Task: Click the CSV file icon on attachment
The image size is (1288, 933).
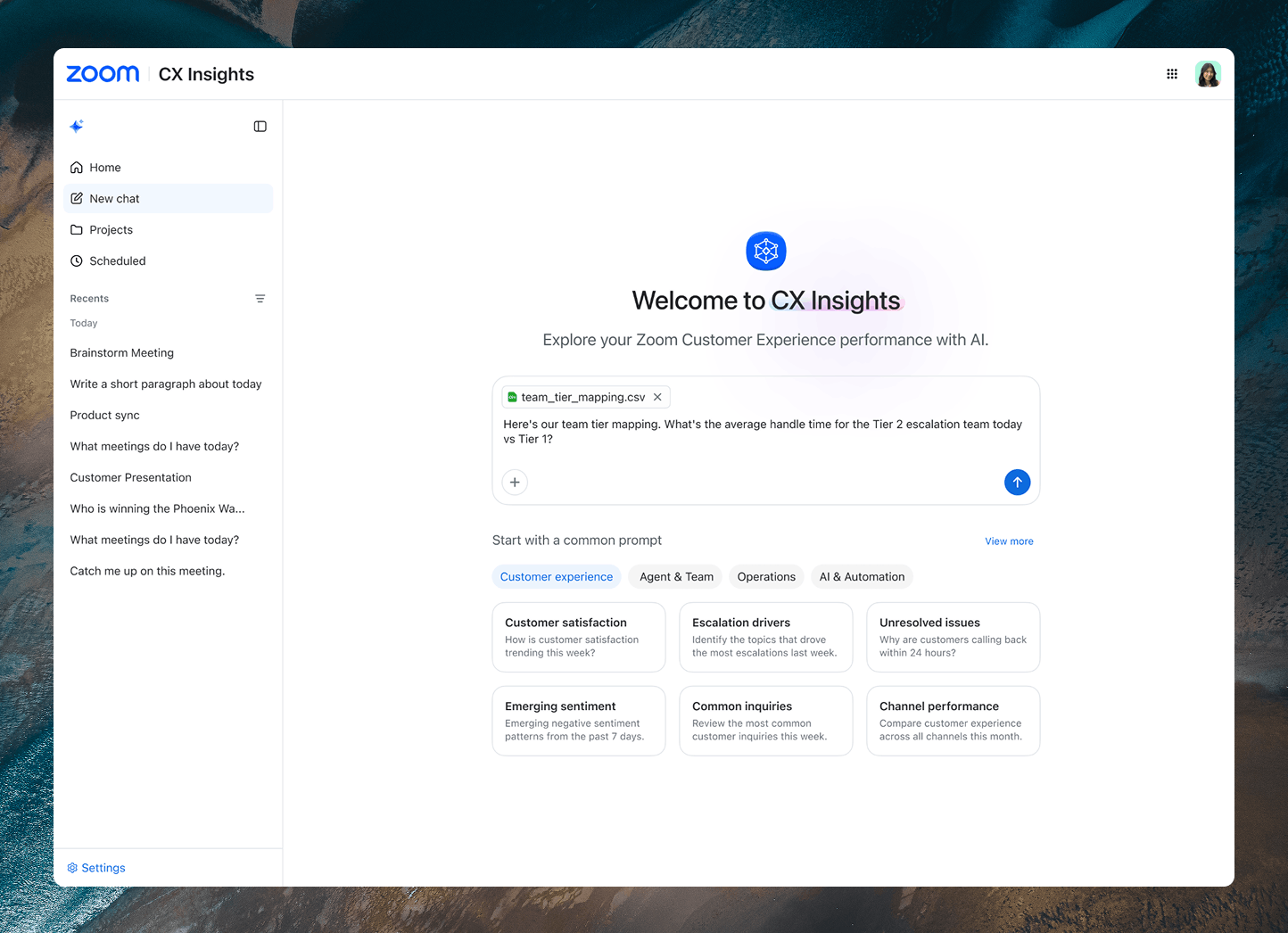Action: click(x=512, y=397)
